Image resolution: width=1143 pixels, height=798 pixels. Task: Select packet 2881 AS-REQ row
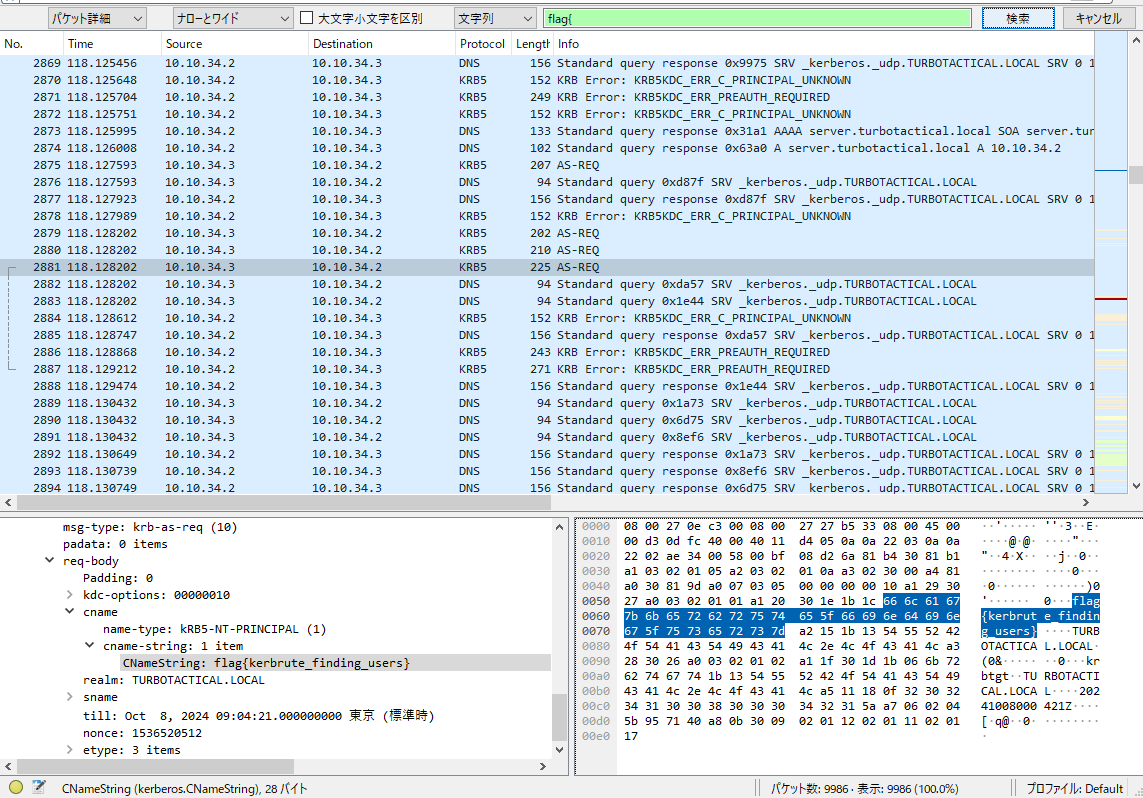(x=547, y=267)
